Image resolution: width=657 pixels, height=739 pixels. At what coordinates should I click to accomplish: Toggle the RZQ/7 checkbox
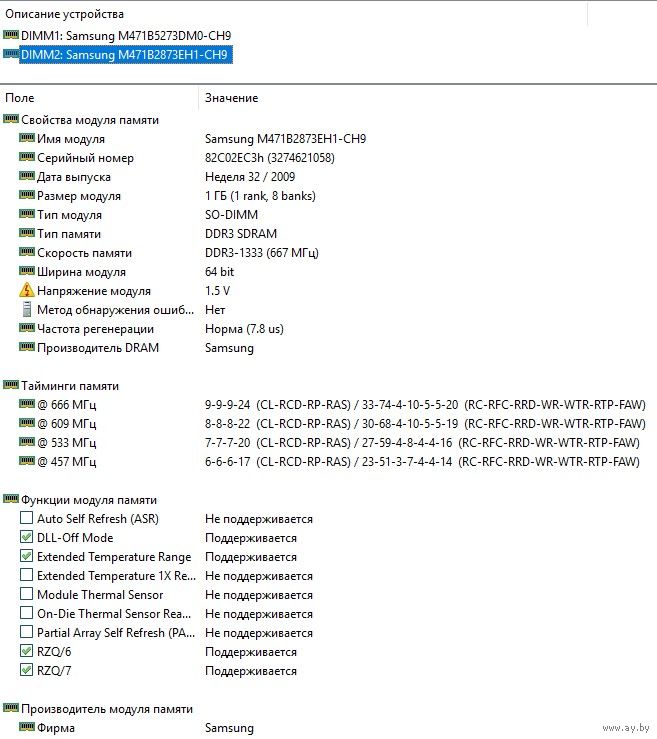tap(26, 670)
